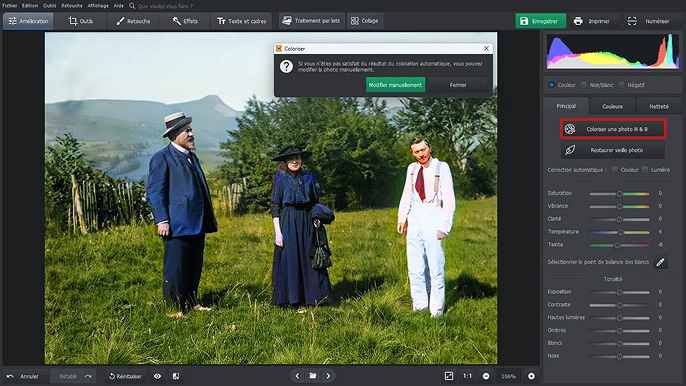
Task: Switch to the Principal tab
Action: pos(566,106)
